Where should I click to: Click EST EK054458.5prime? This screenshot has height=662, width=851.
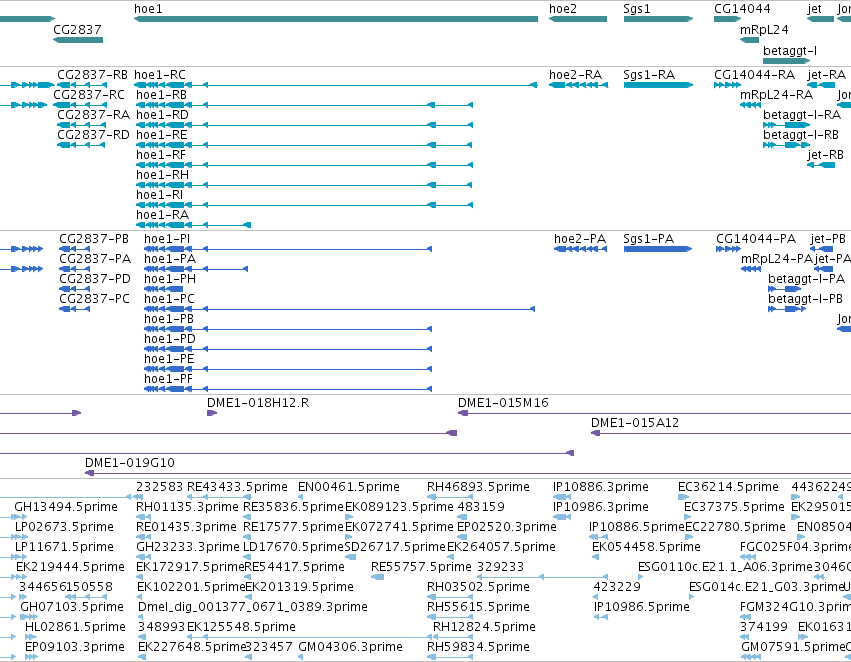pyautogui.click(x=646, y=548)
